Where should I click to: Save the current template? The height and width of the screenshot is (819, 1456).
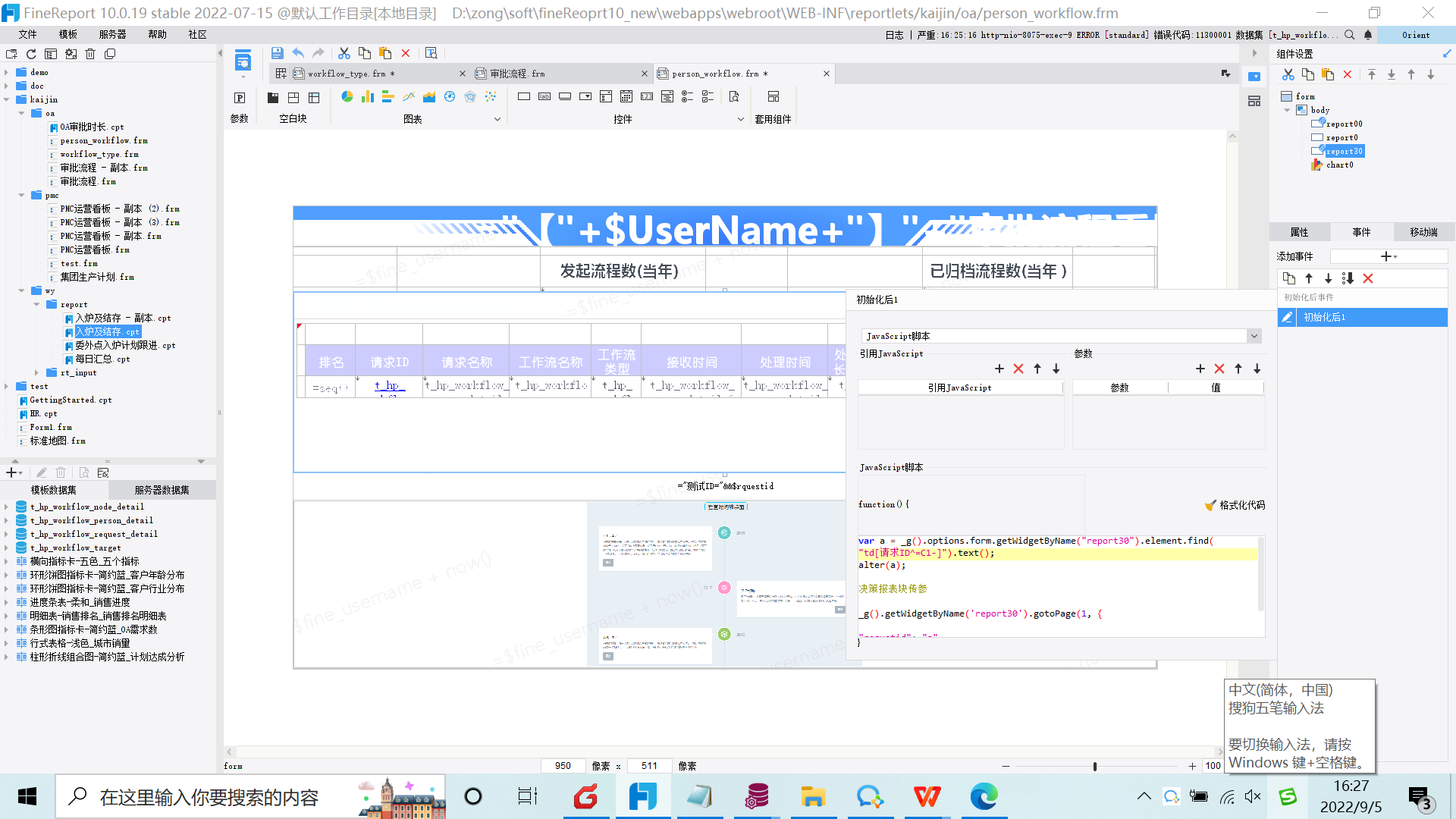point(278,53)
